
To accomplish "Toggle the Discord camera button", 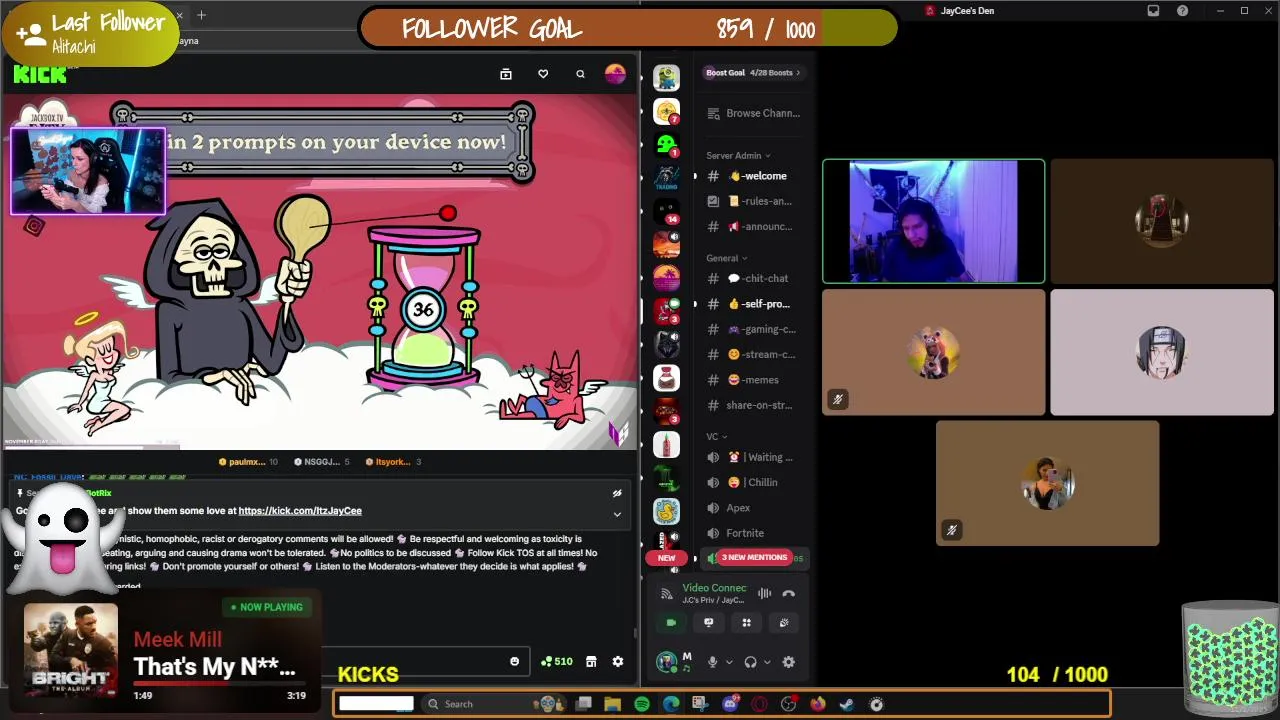I will (x=671, y=622).
